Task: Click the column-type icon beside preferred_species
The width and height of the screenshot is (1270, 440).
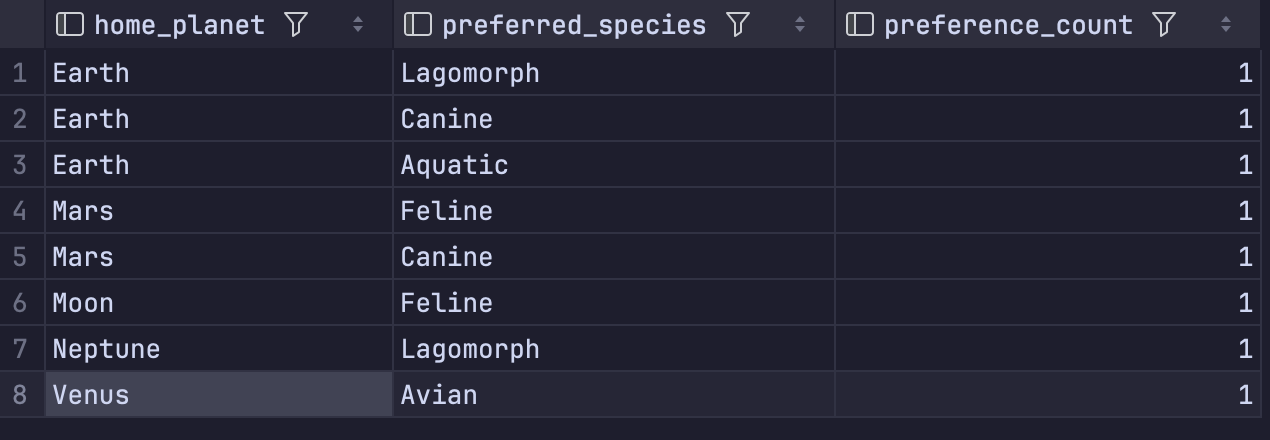Action: [417, 25]
